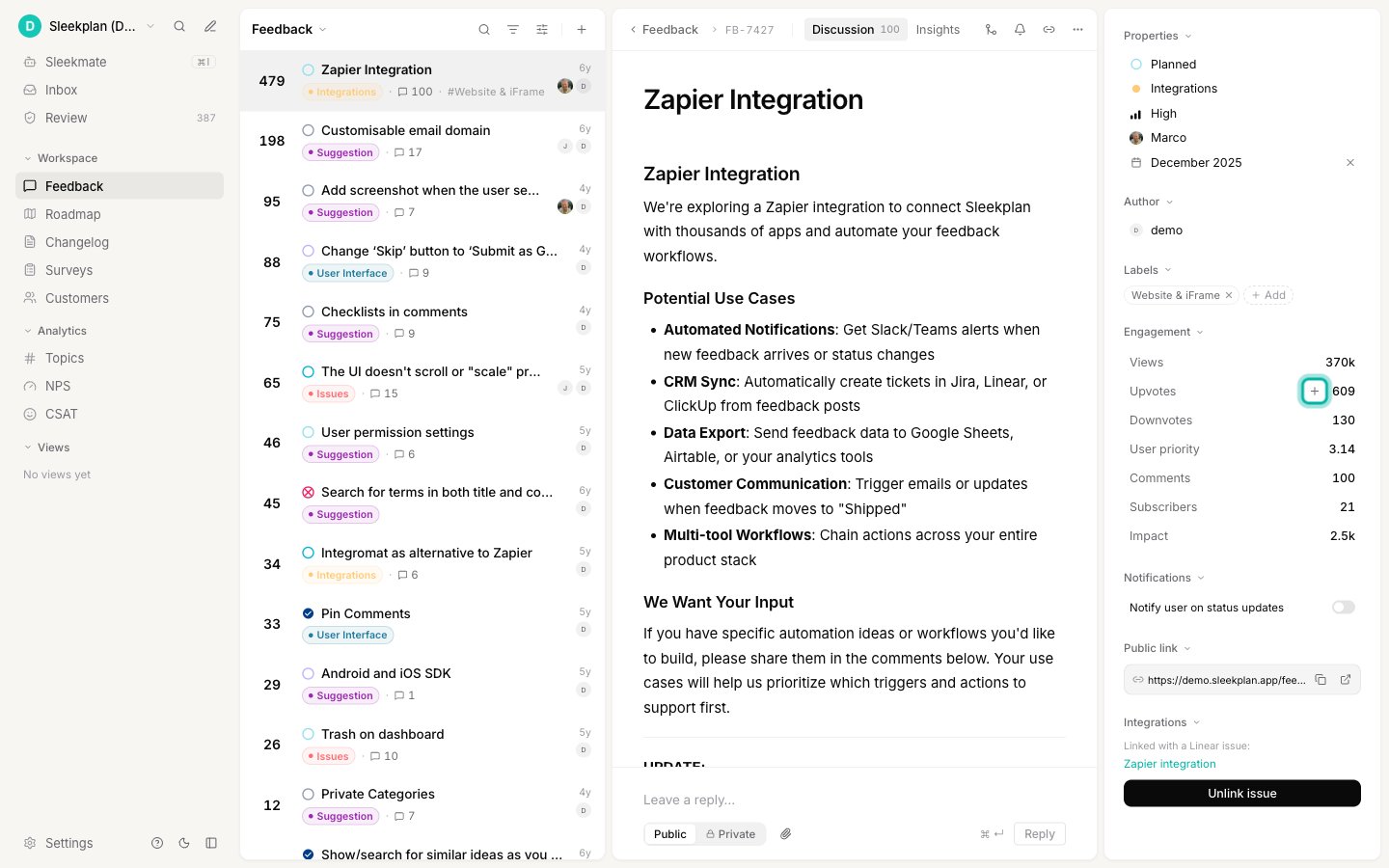
Task: Switch to the Insights tab
Action: click(x=938, y=30)
